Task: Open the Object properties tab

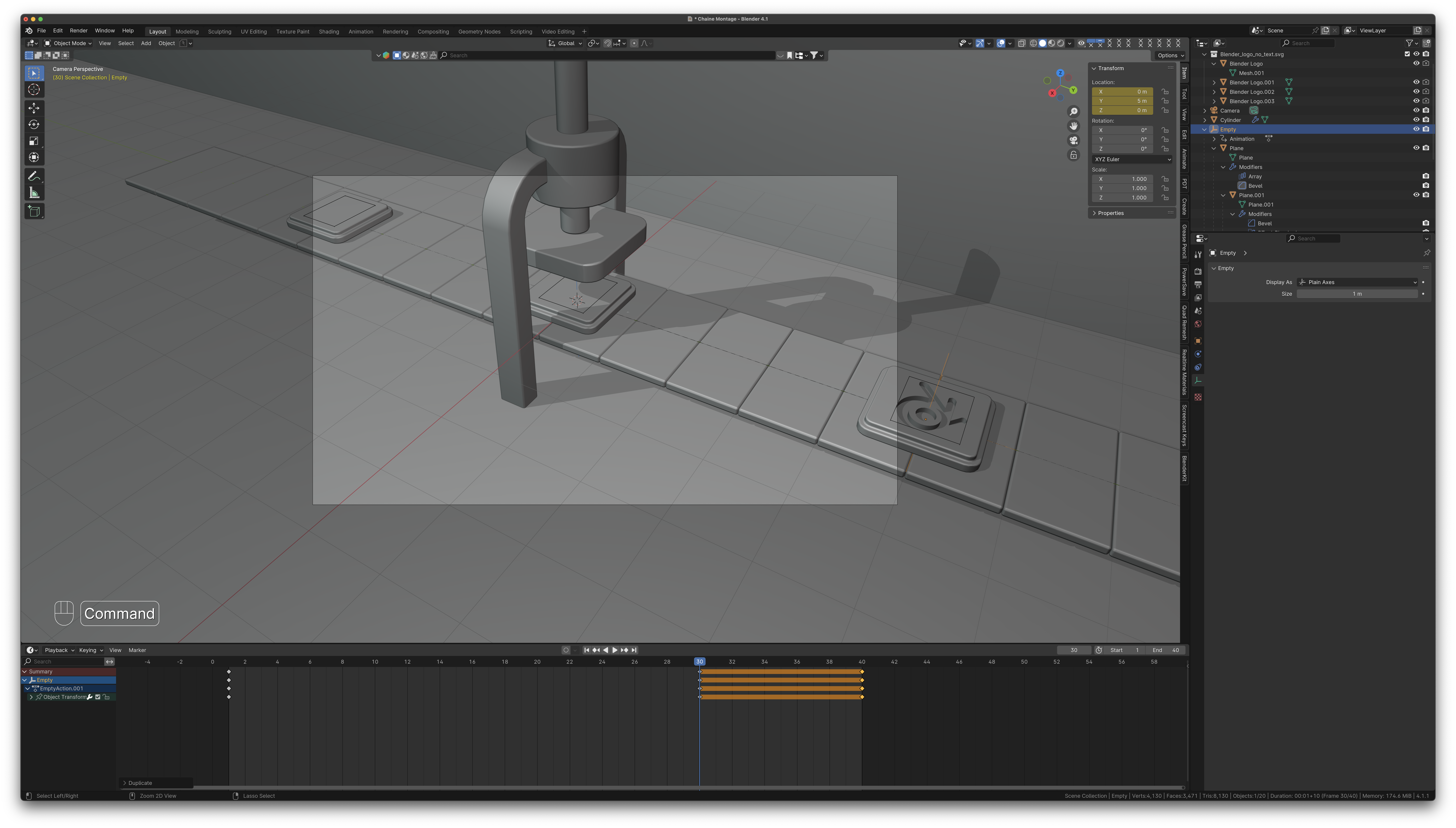Action: pos(1198,341)
